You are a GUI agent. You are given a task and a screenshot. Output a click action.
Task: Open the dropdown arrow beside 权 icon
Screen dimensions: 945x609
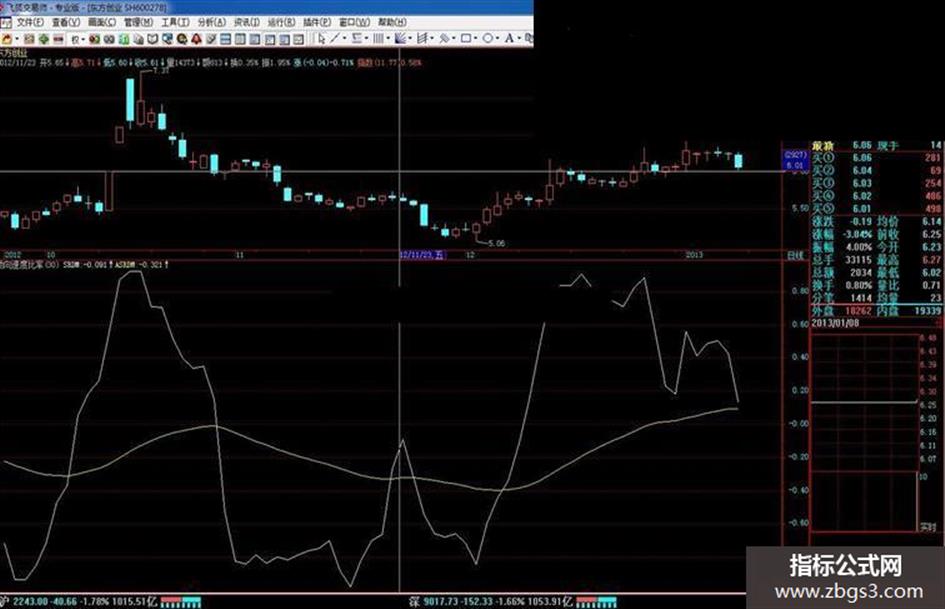tap(83, 39)
